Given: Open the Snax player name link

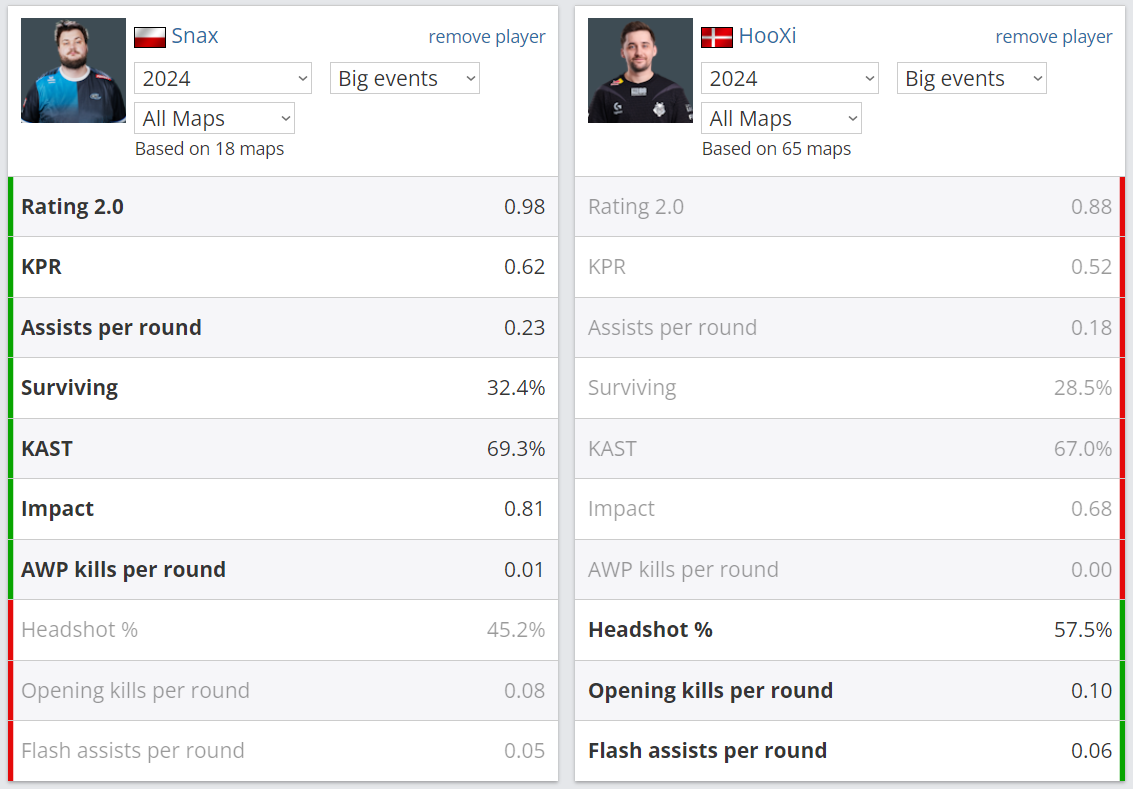Looking at the screenshot, I should point(194,36).
